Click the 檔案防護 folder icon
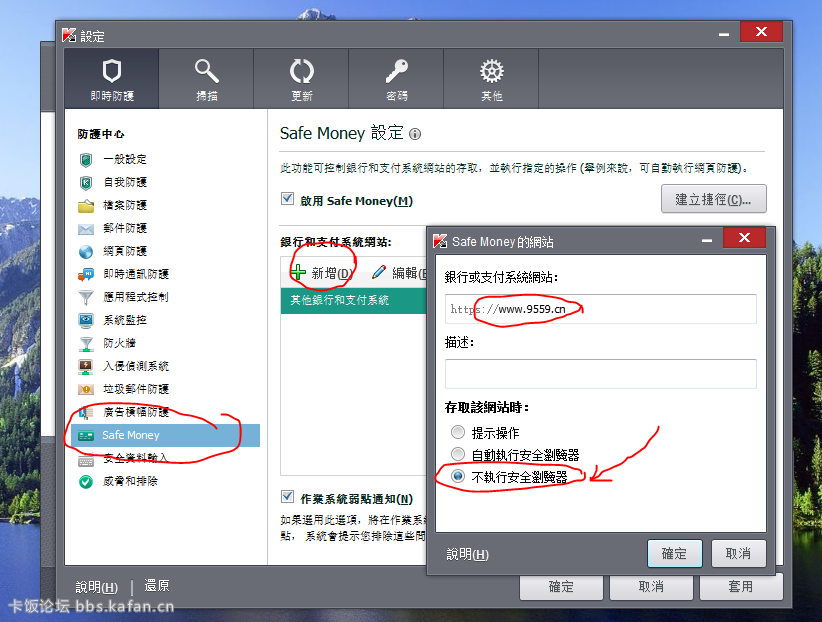 click(86, 206)
